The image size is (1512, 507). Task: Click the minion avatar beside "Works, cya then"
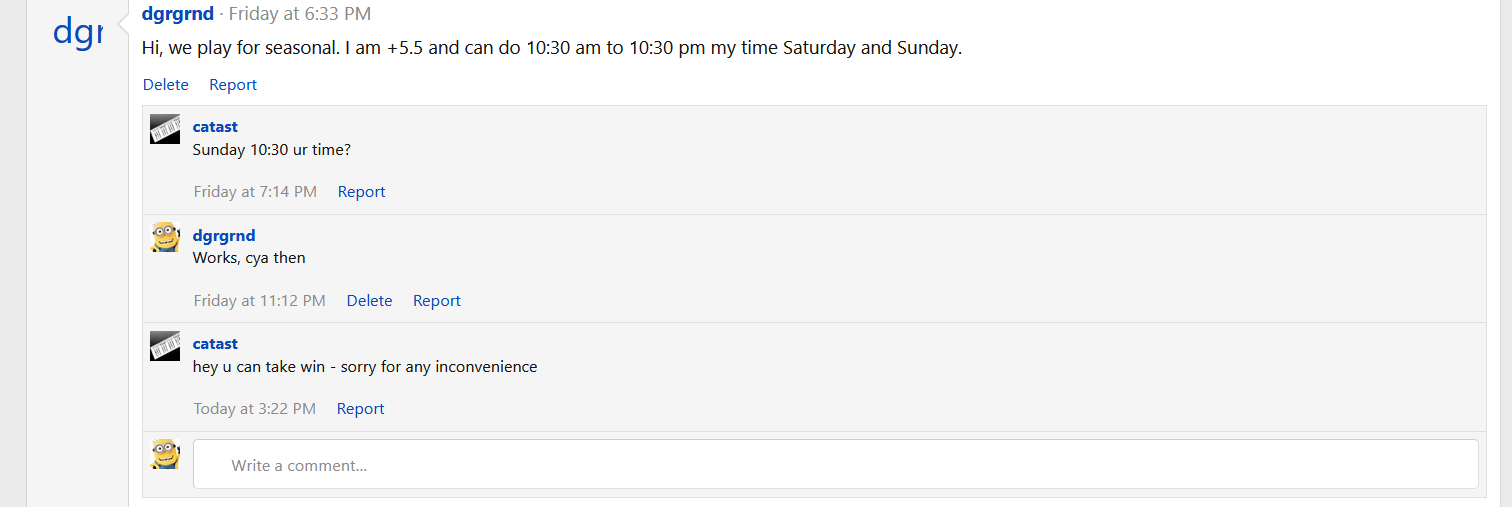pyautogui.click(x=165, y=238)
